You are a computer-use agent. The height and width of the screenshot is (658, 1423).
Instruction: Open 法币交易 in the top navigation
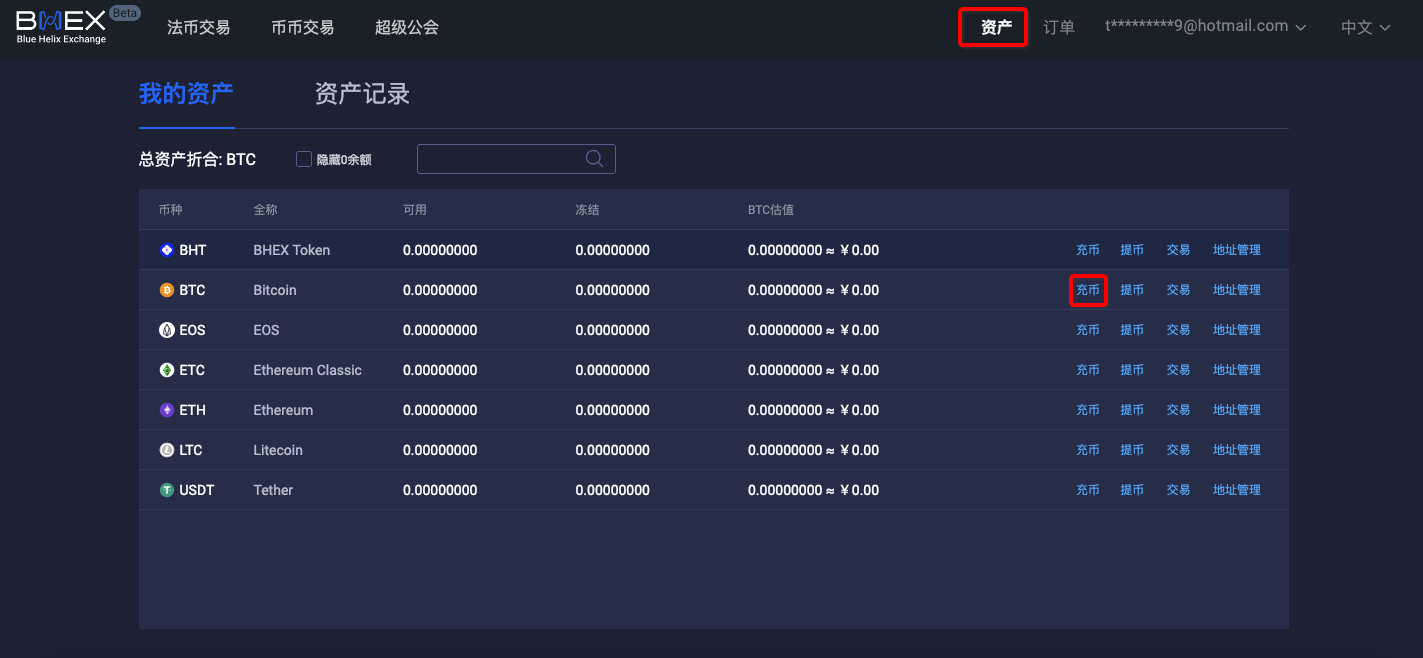click(x=198, y=28)
